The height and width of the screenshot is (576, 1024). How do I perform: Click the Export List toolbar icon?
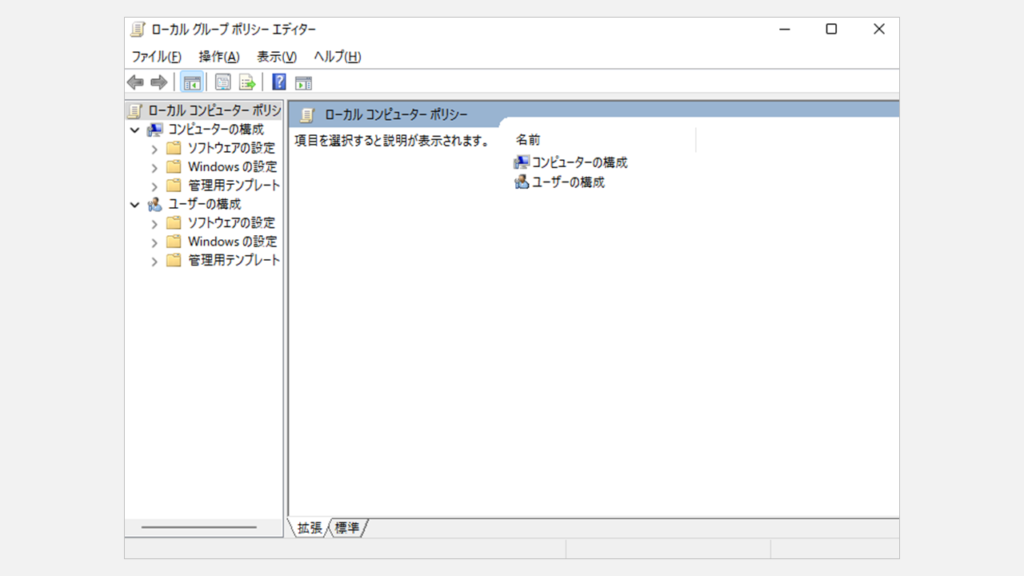pyautogui.click(x=246, y=82)
